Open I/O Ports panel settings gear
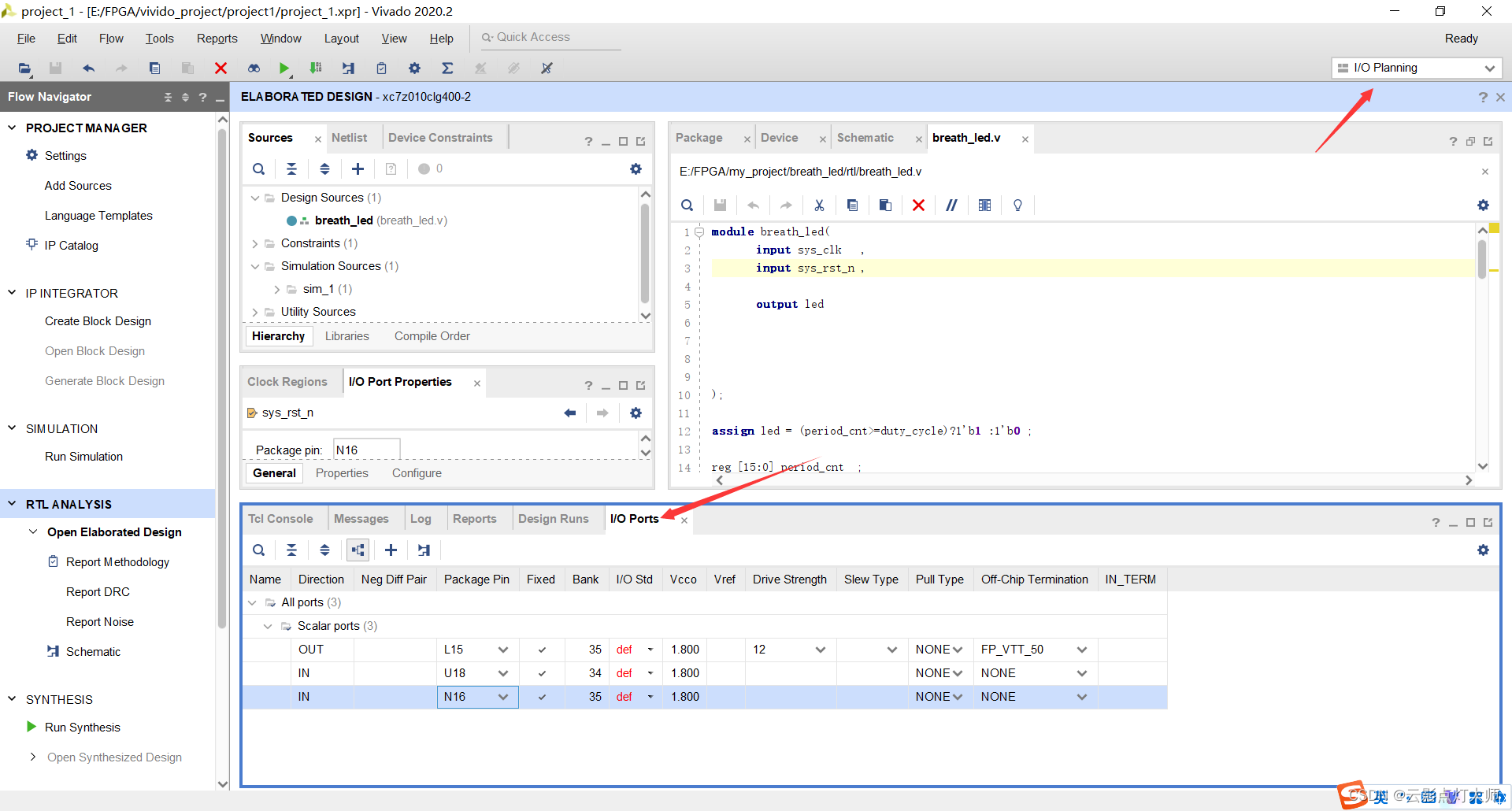Image resolution: width=1512 pixels, height=811 pixels. (x=1484, y=550)
